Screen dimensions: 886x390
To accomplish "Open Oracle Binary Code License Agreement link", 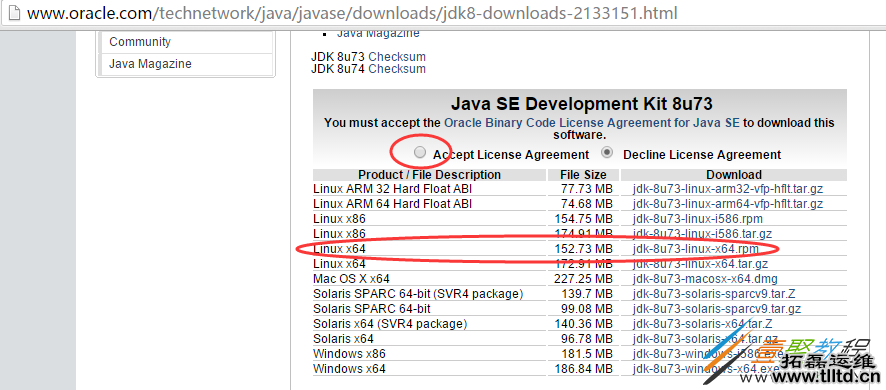I will coord(592,123).
